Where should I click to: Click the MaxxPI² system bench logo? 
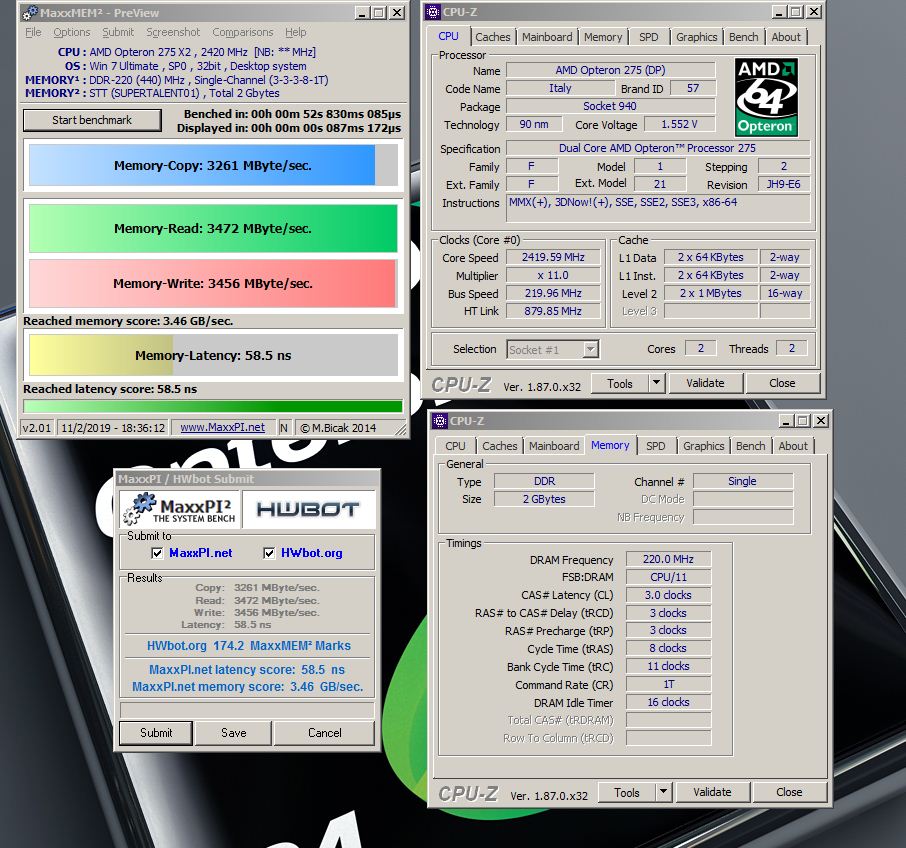180,509
